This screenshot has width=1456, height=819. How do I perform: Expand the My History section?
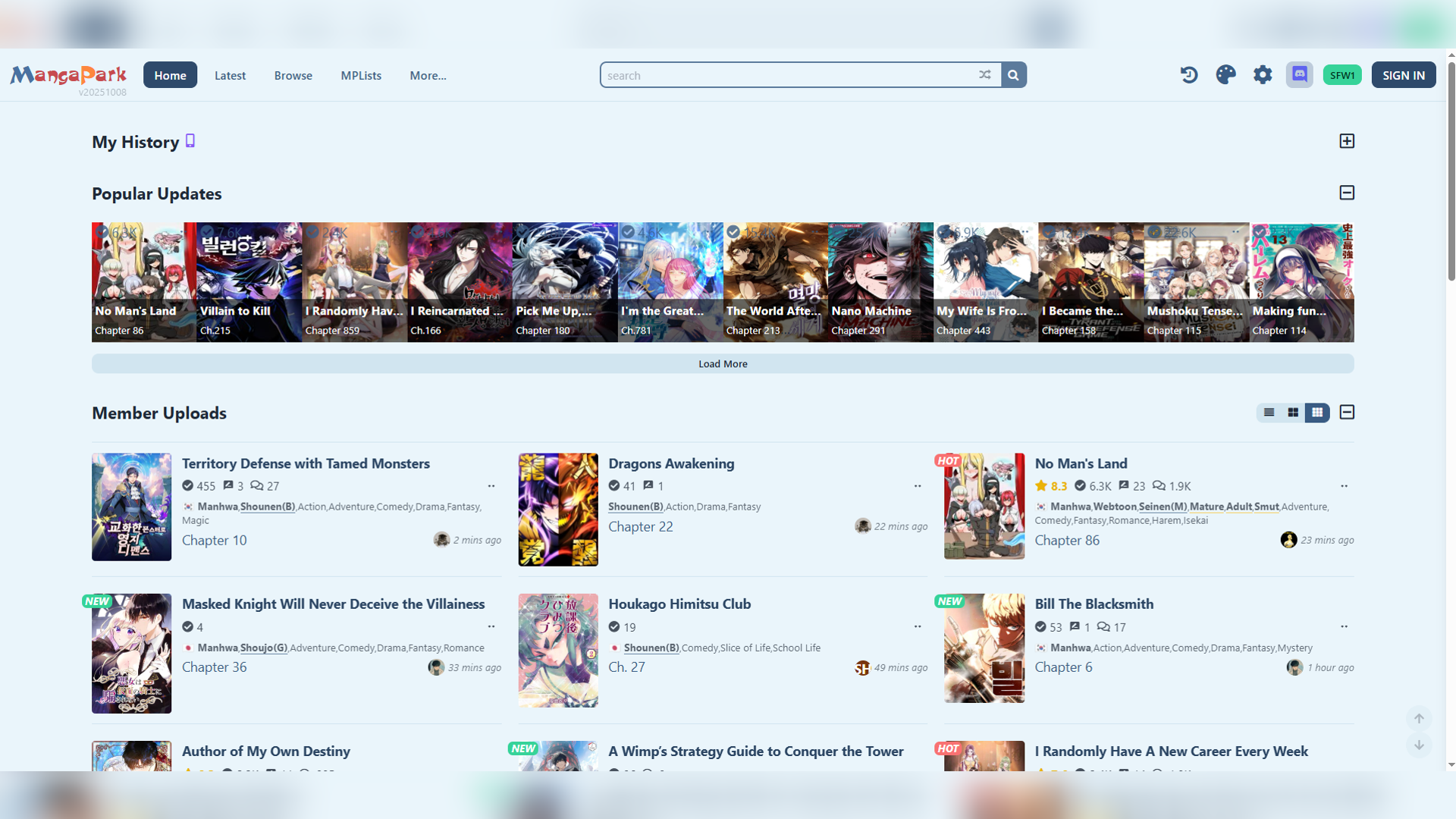1347,141
